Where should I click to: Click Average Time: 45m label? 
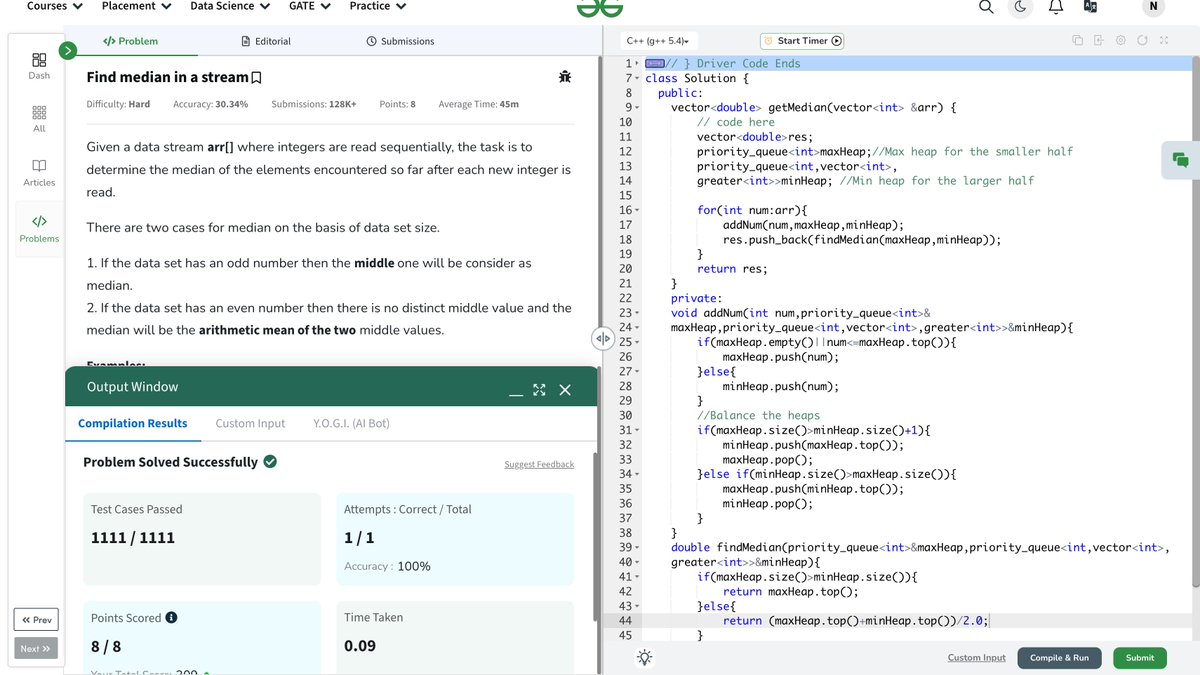478,104
